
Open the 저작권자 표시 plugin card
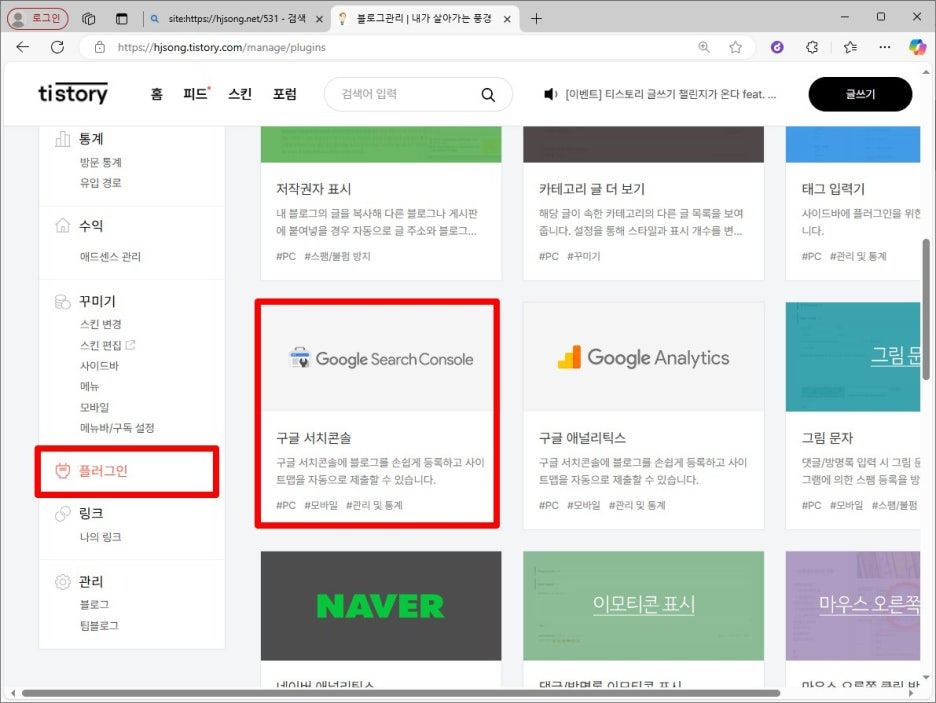[381, 203]
